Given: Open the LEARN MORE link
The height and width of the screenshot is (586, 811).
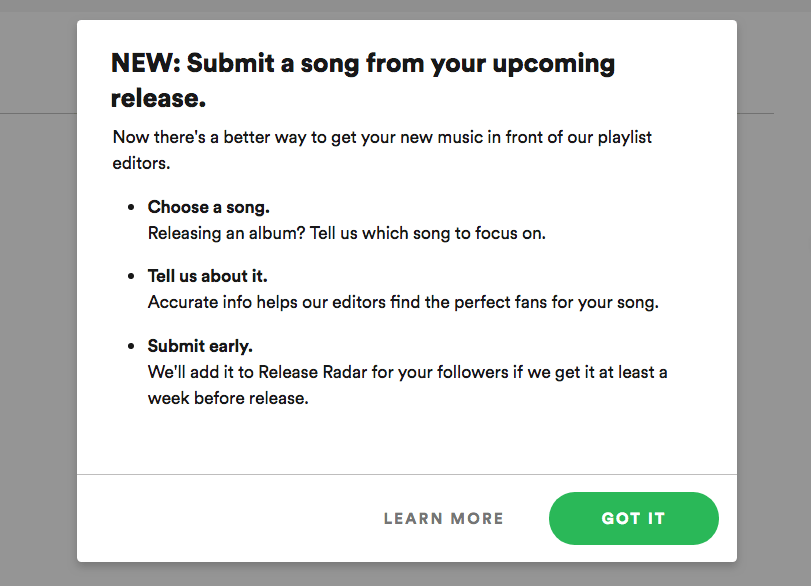Looking at the screenshot, I should click(444, 519).
